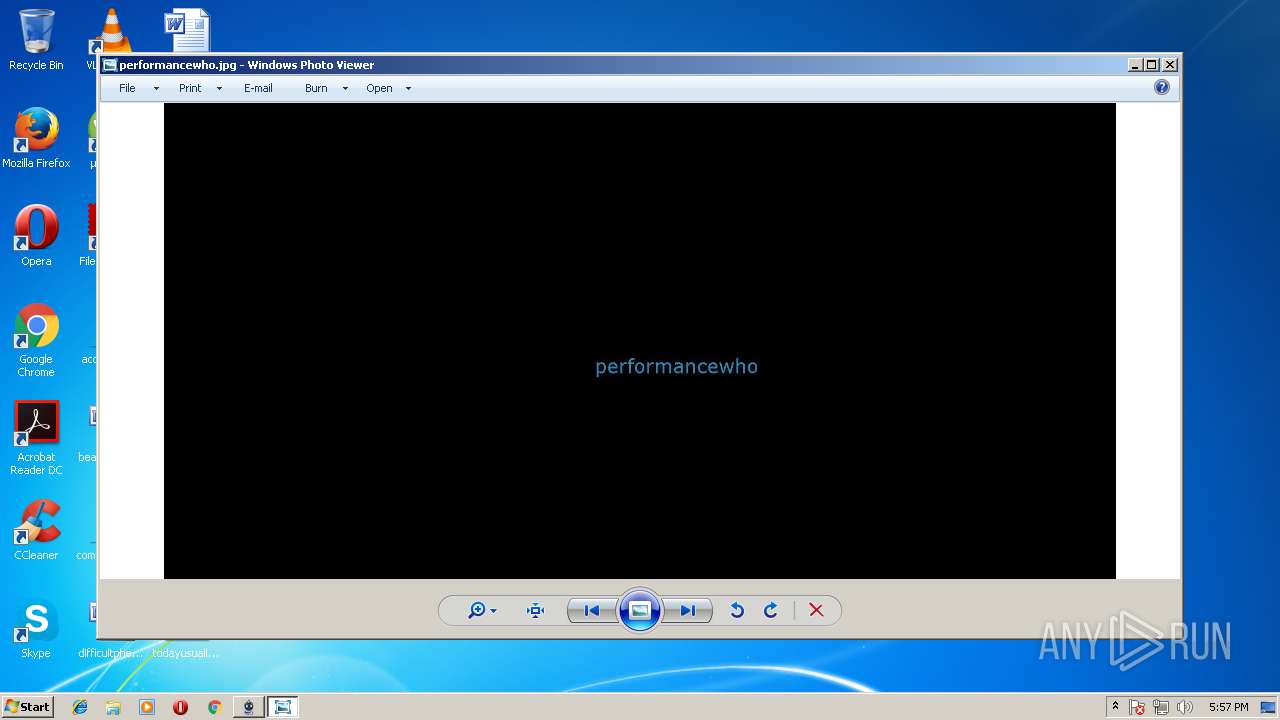Launch Opera desktop shortcut
Viewport: 1280px width, 720px height.
pos(36,236)
